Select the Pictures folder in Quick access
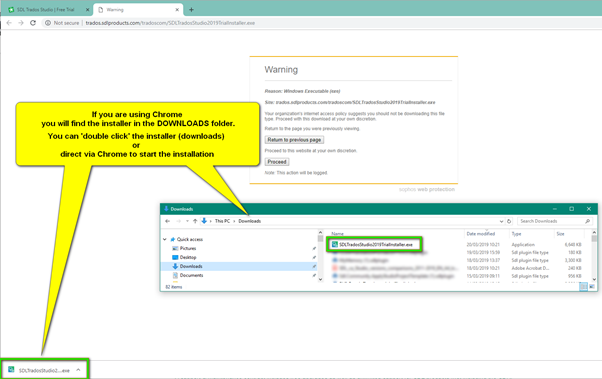Image resolution: width=602 pixels, height=379 pixels. 188,248
